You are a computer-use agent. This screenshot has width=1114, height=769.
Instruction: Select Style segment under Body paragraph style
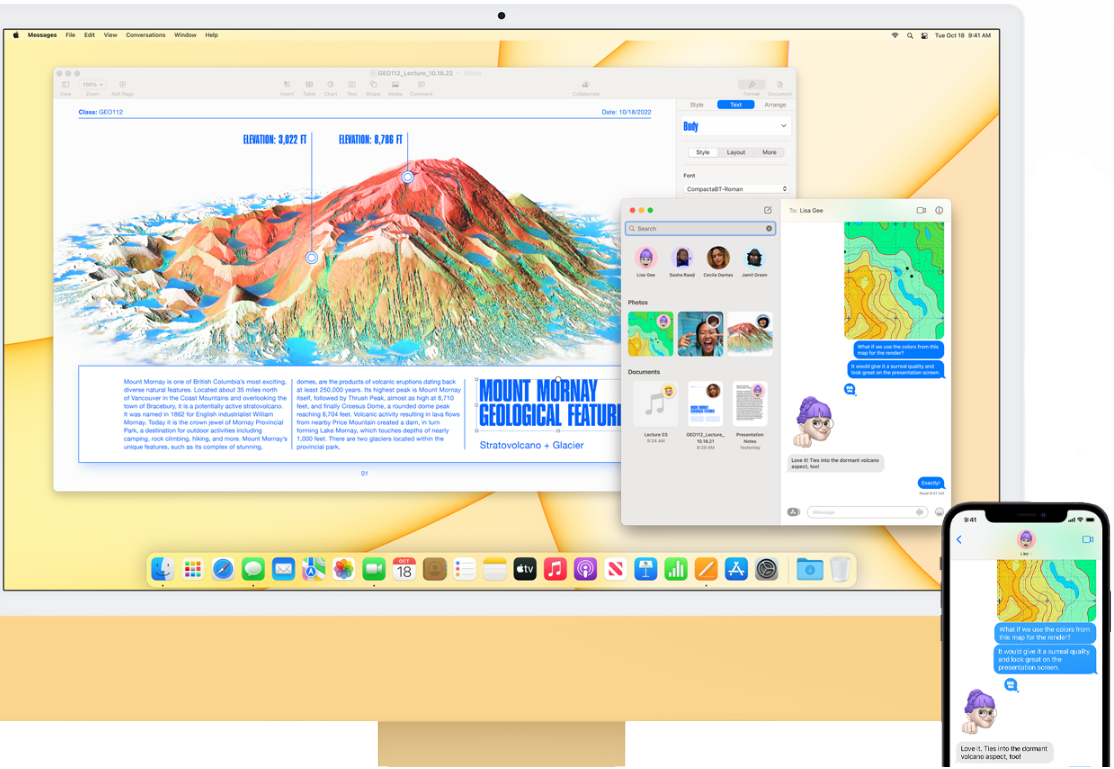tap(703, 152)
